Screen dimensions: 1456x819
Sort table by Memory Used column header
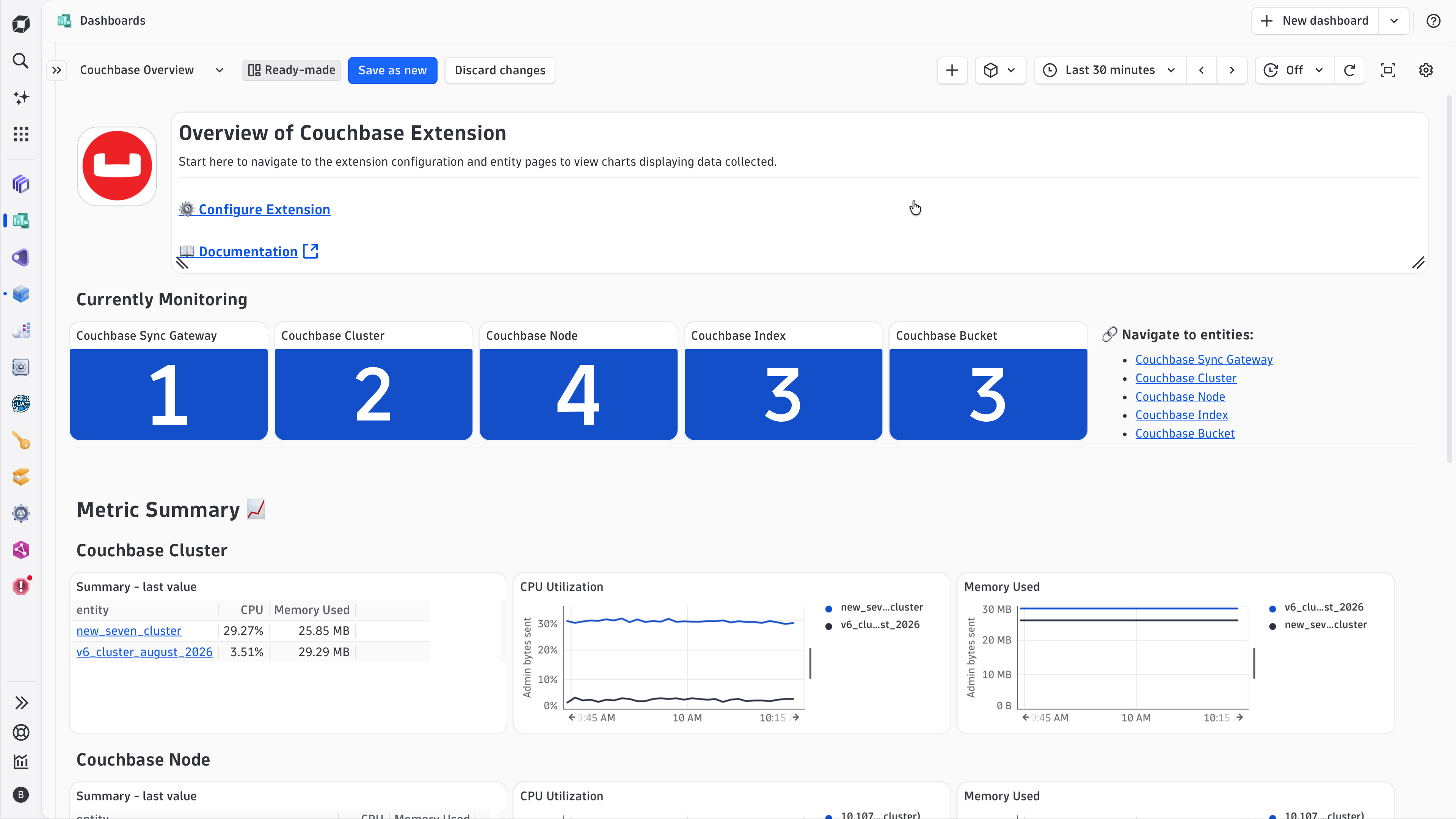312,610
